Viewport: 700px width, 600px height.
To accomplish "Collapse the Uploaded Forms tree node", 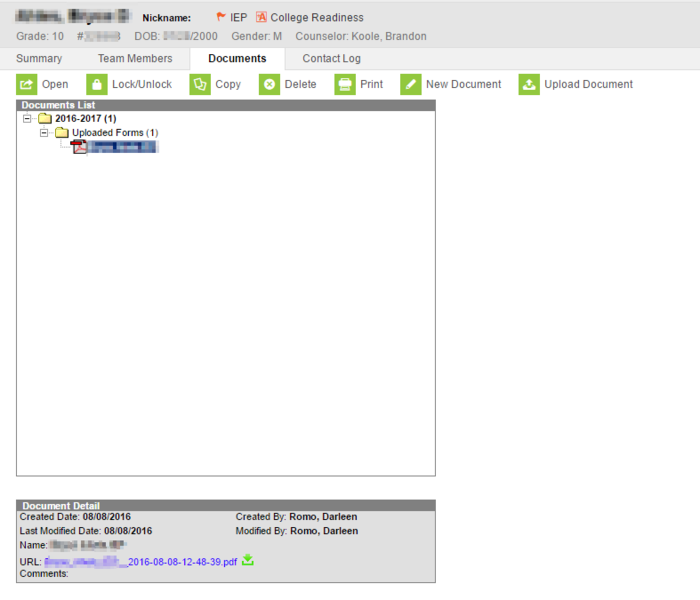I will tap(45, 133).
